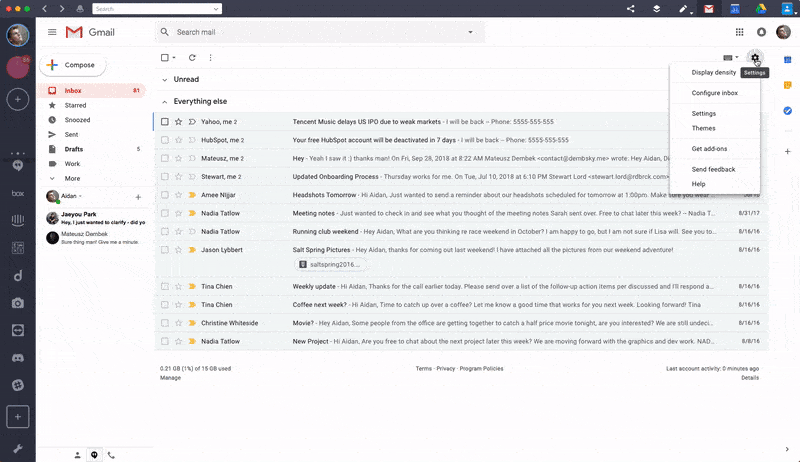This screenshot has height=462, width=800.
Task: Click the Search mail field
Action: tap(320, 32)
